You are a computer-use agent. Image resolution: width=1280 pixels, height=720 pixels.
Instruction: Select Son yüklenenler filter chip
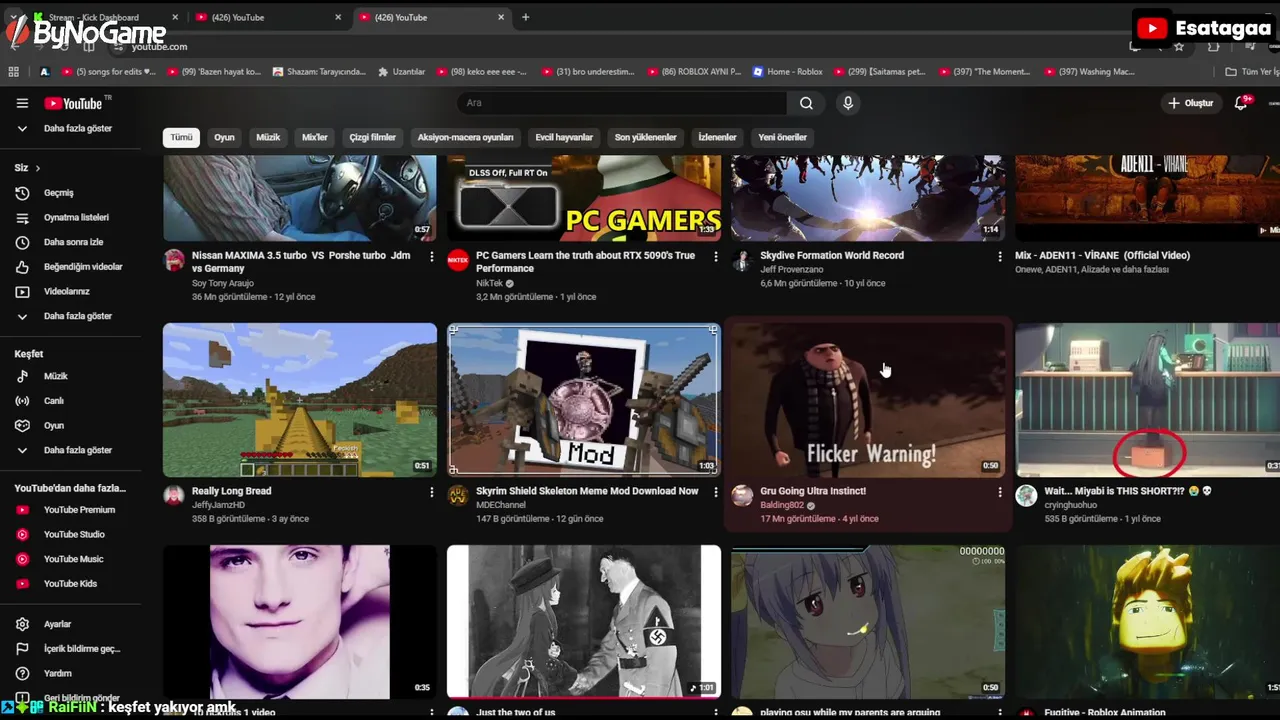tap(645, 137)
